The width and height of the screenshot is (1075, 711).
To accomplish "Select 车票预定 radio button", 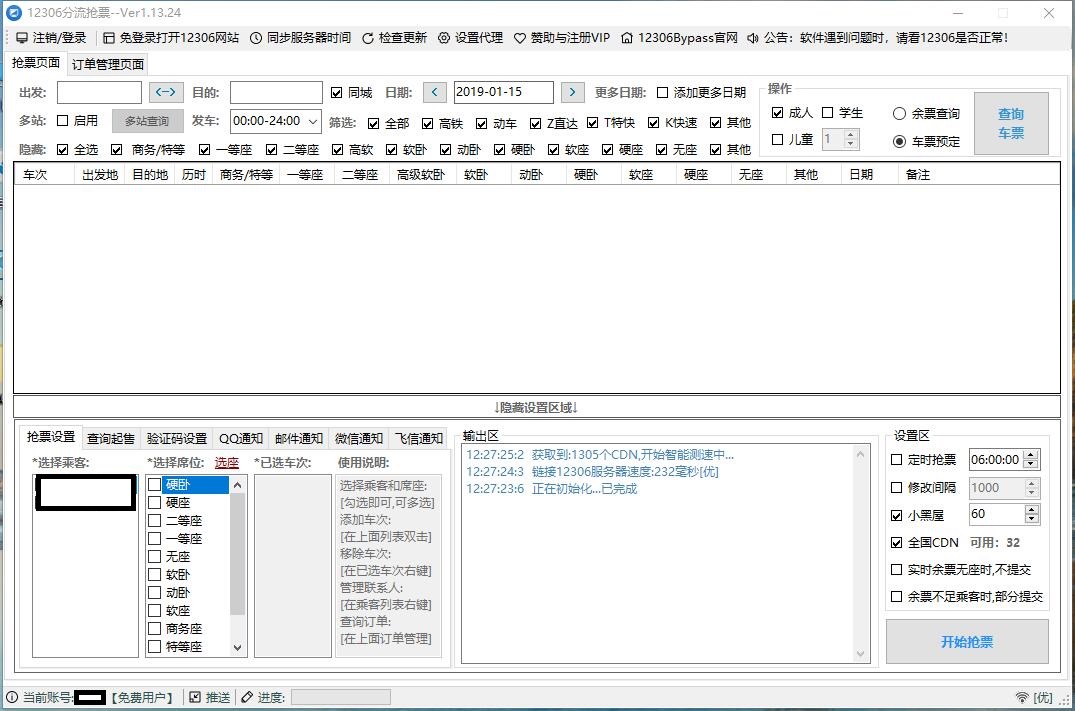I will pyautogui.click(x=899, y=141).
